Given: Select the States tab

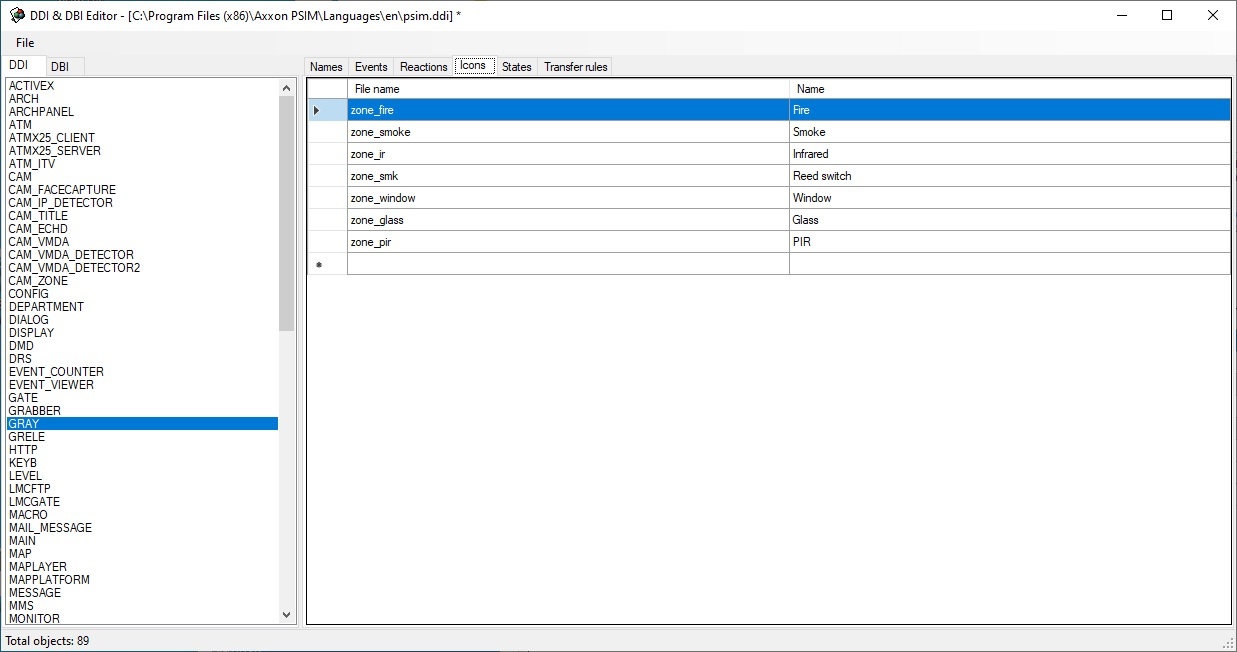Looking at the screenshot, I should coord(516,67).
